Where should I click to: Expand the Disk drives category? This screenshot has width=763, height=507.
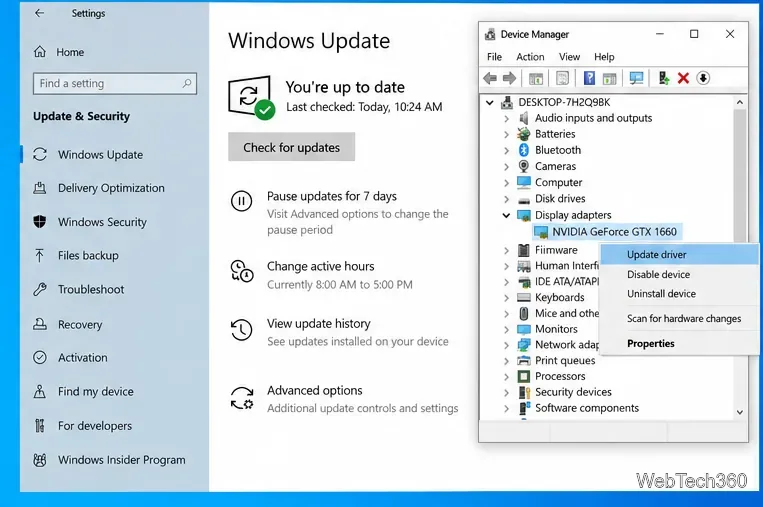[507, 199]
